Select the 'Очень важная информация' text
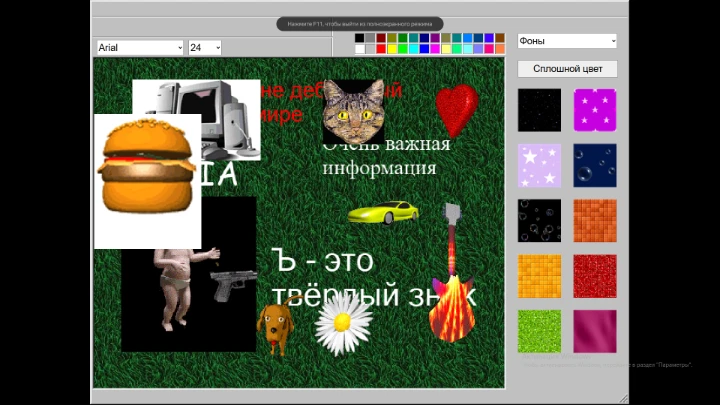Screen dimensions: 720x405 (x=386, y=156)
